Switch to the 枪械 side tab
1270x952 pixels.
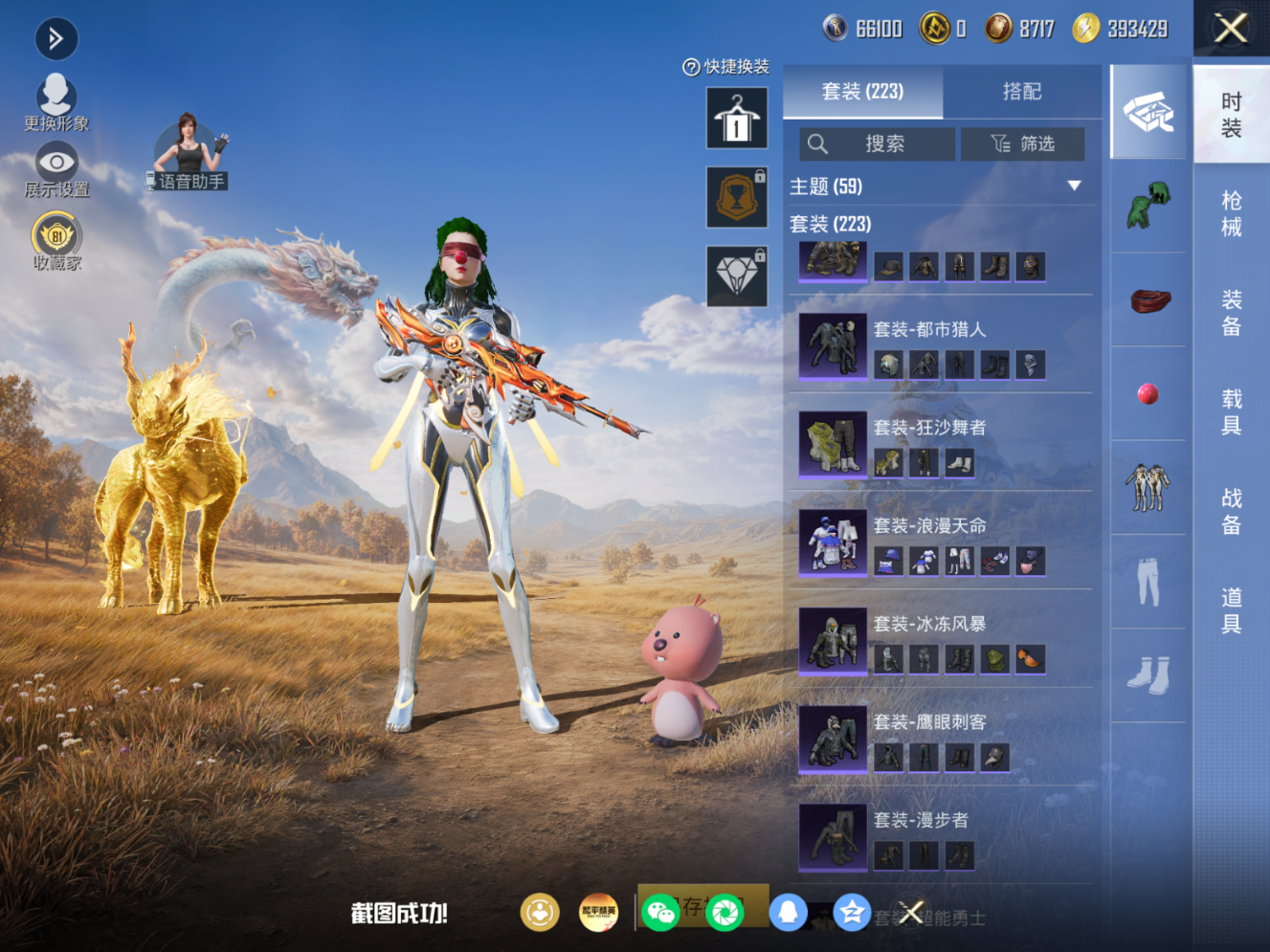click(x=1232, y=213)
